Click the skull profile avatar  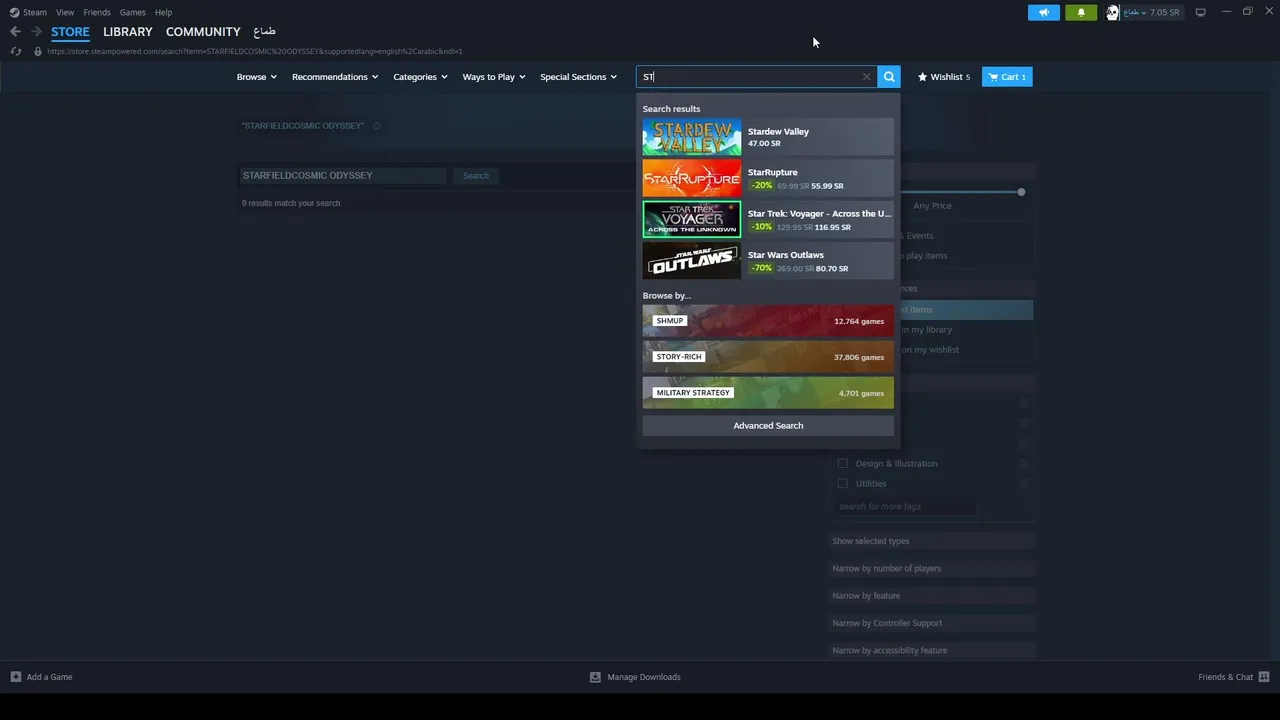1112,12
